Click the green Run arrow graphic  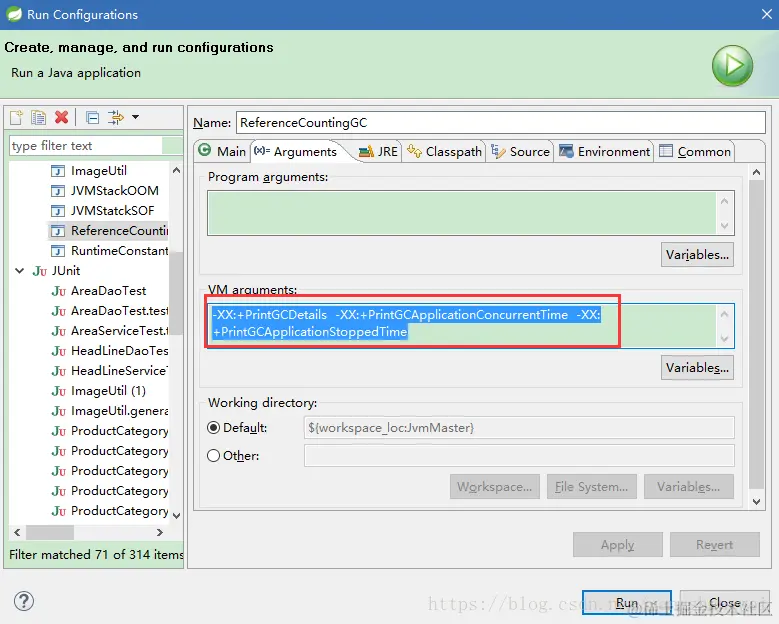click(732, 65)
